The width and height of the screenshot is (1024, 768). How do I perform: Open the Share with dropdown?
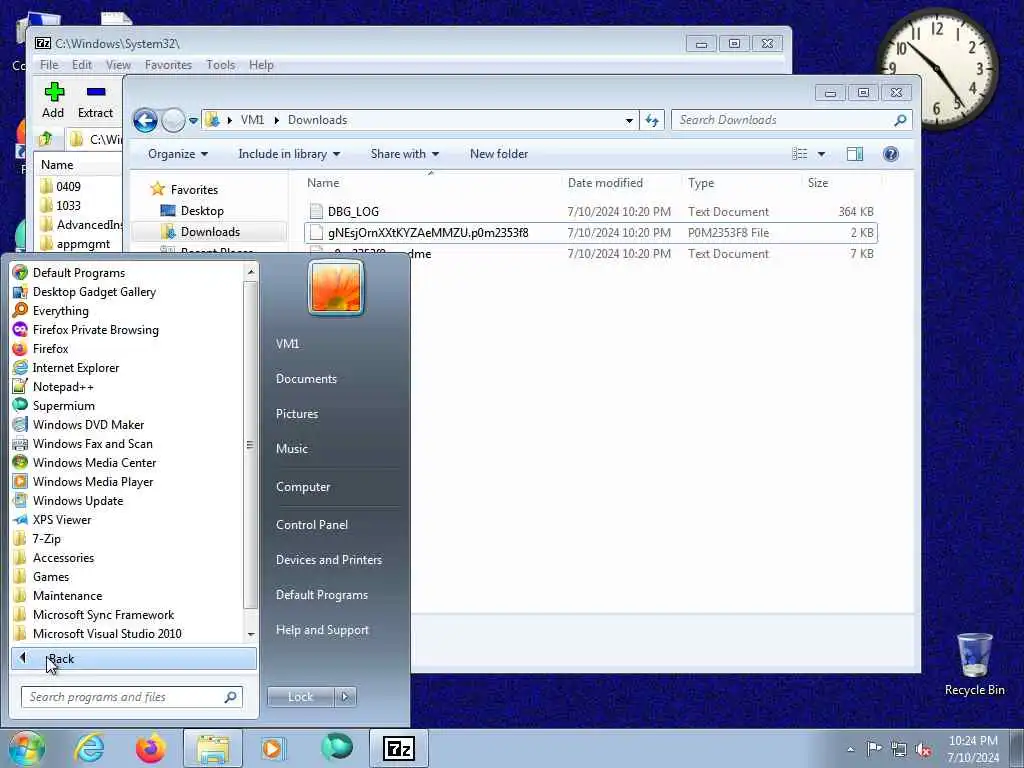coord(404,154)
